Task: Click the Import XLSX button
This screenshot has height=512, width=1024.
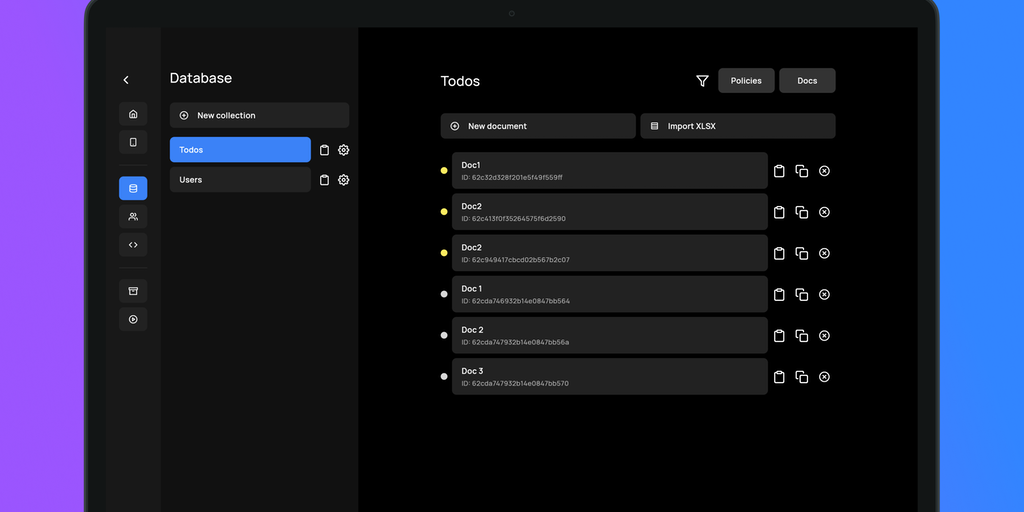Action: click(737, 126)
